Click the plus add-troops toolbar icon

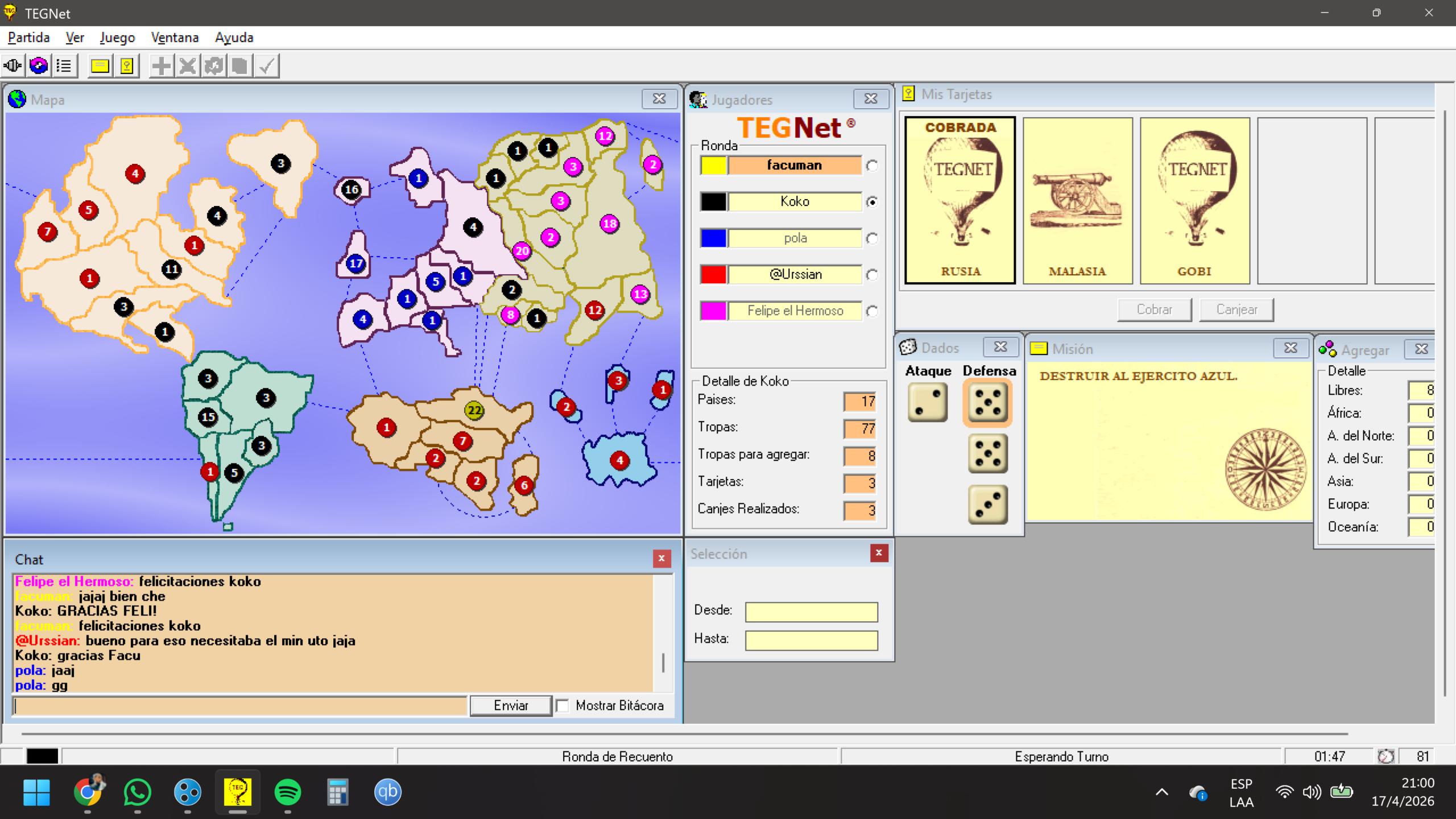click(161, 66)
